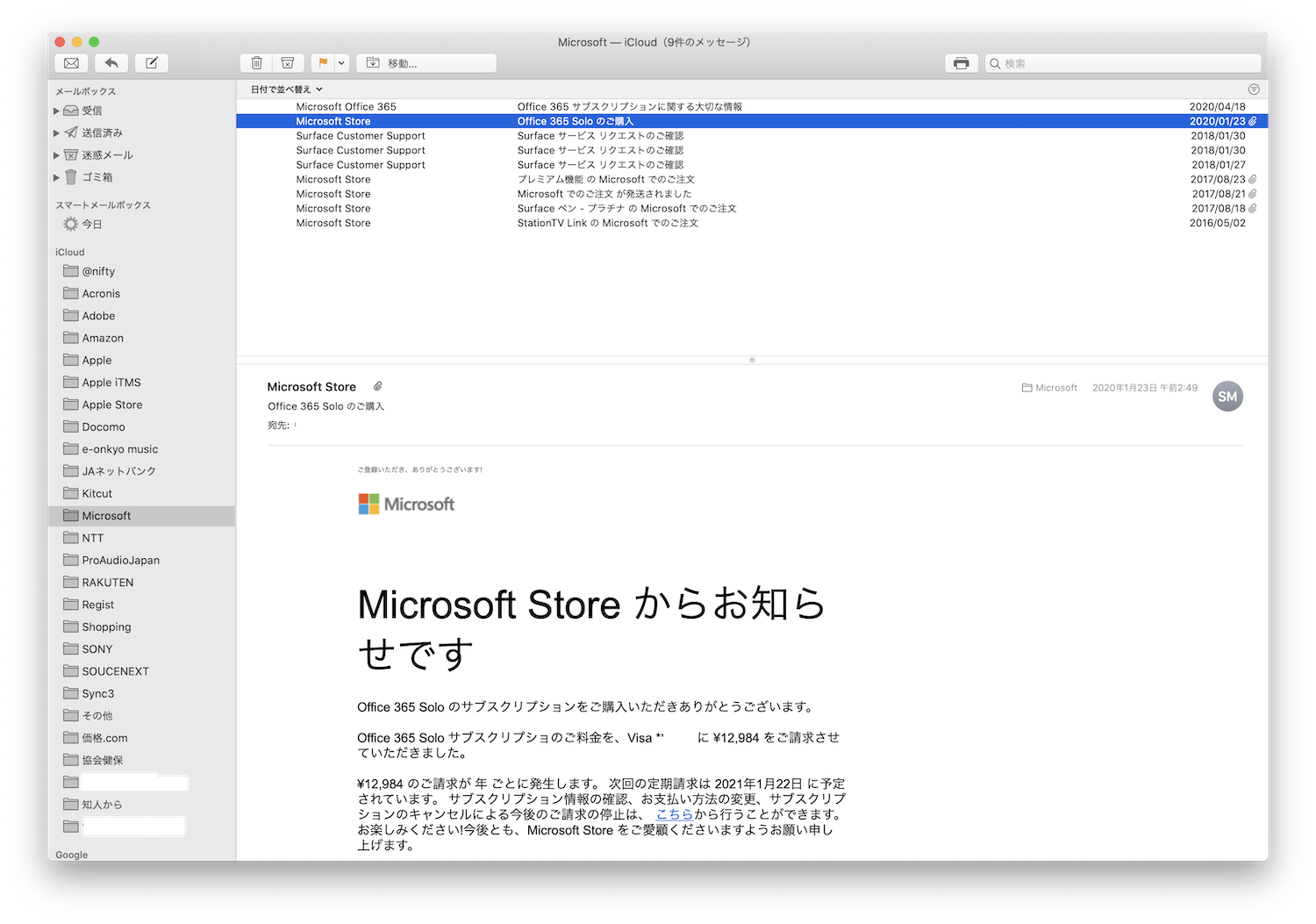The height and width of the screenshot is (924, 1316).
Task: Open the Surface ペン - プラチナ order message
Action: click(752, 209)
